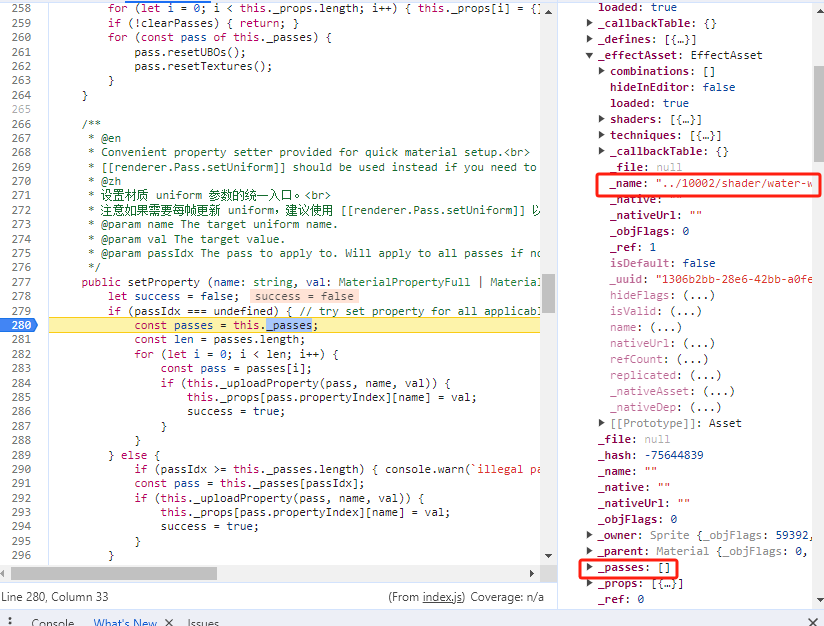The width and height of the screenshot is (824, 626).
Task: Switch to the Console drawer tab
Action: (x=53, y=622)
